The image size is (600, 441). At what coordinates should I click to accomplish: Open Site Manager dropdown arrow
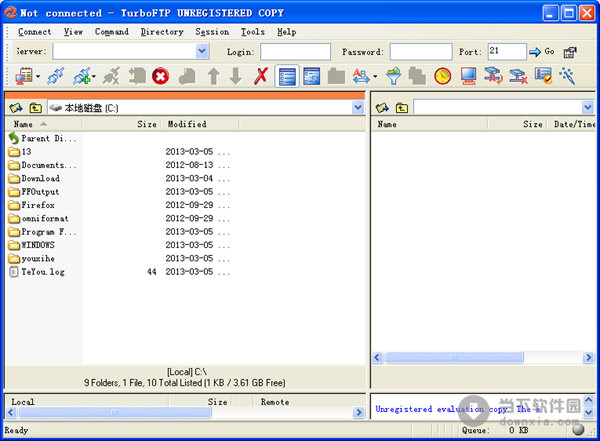click(x=38, y=77)
